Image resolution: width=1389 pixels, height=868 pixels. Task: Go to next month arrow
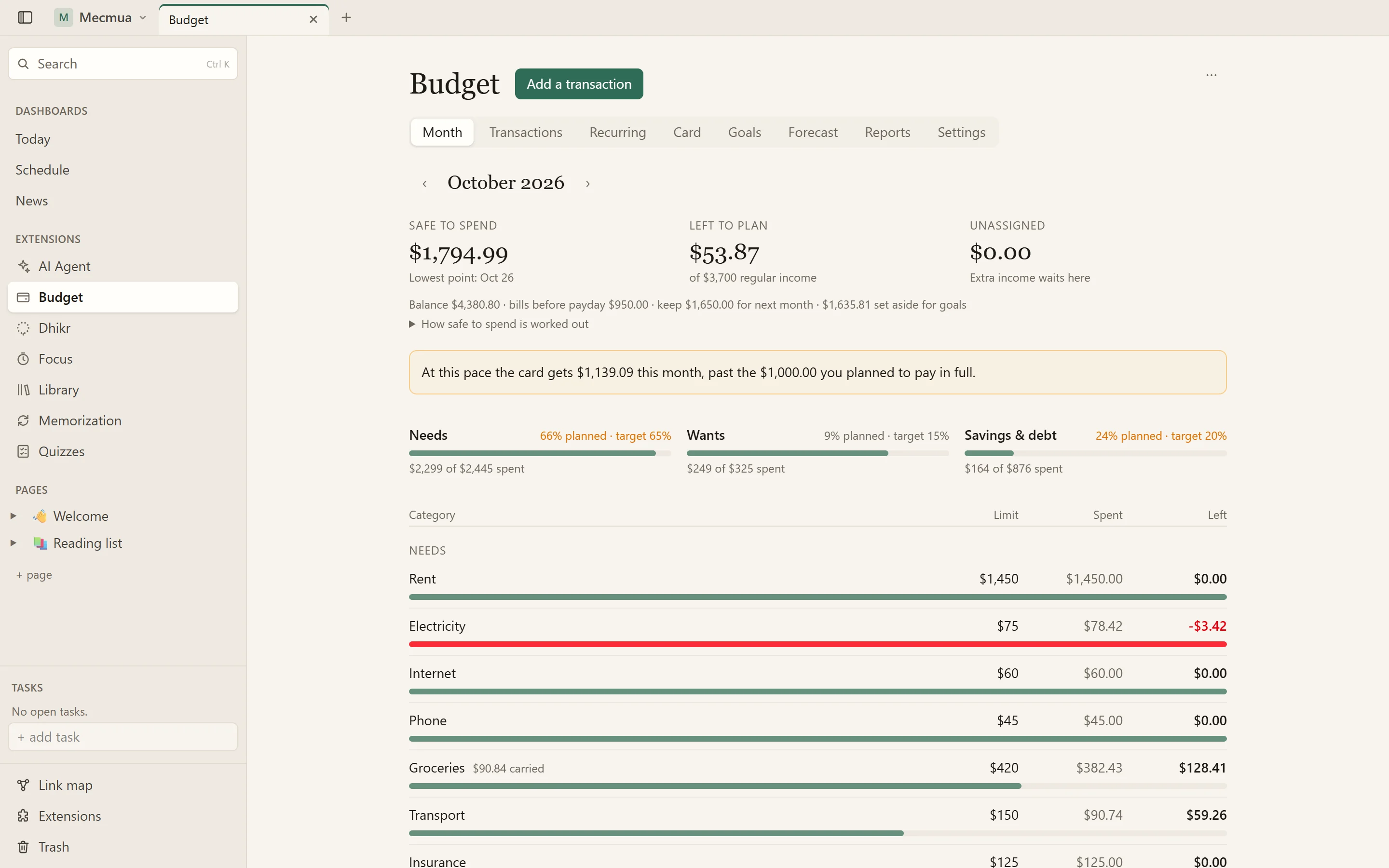(x=588, y=184)
